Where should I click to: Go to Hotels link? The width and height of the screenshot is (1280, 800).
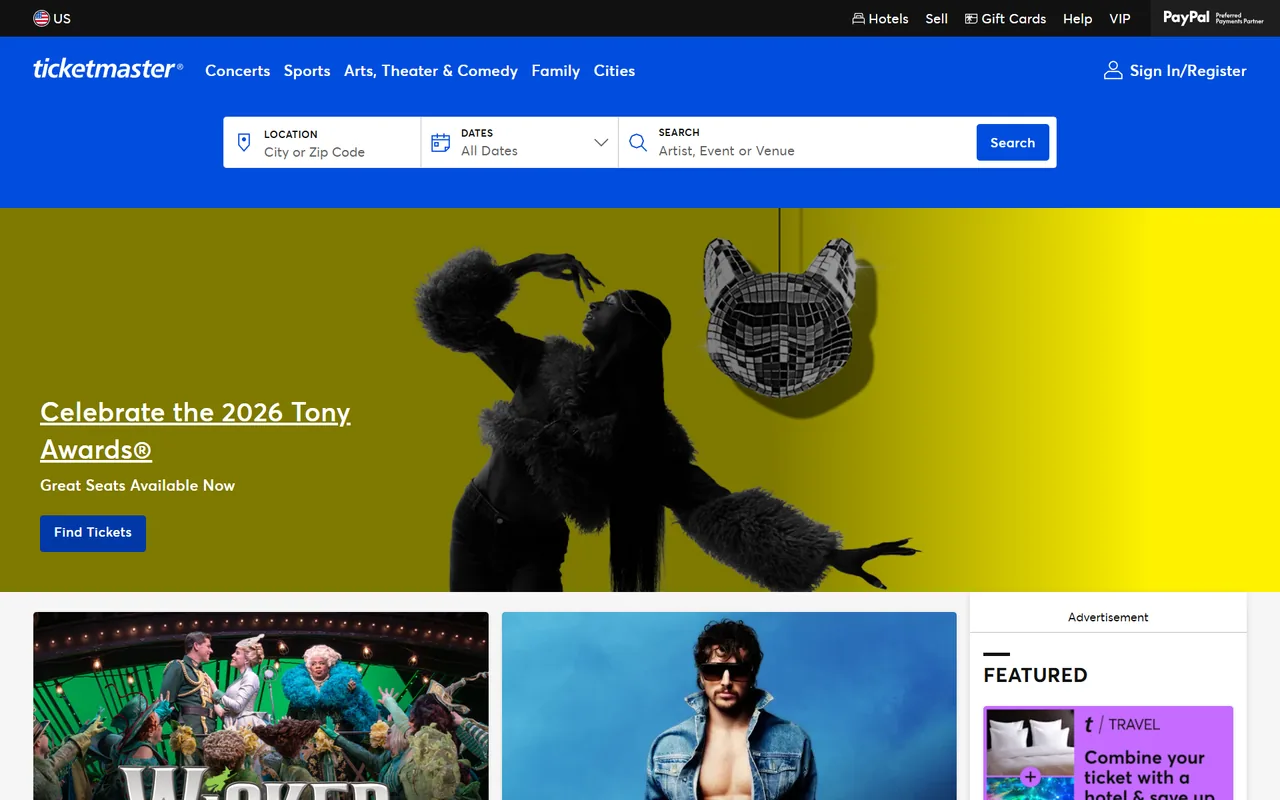coord(880,18)
